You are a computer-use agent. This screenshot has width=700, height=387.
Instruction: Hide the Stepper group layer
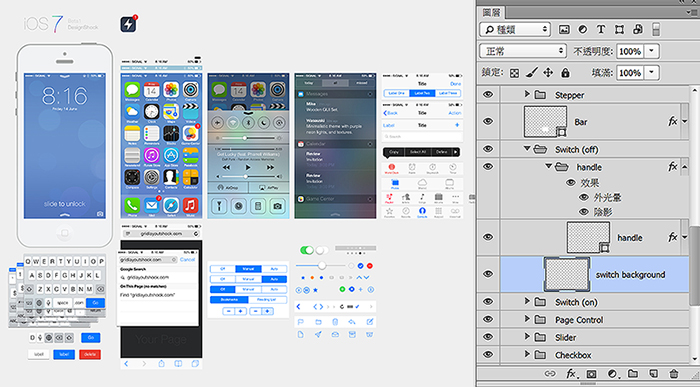[488, 95]
